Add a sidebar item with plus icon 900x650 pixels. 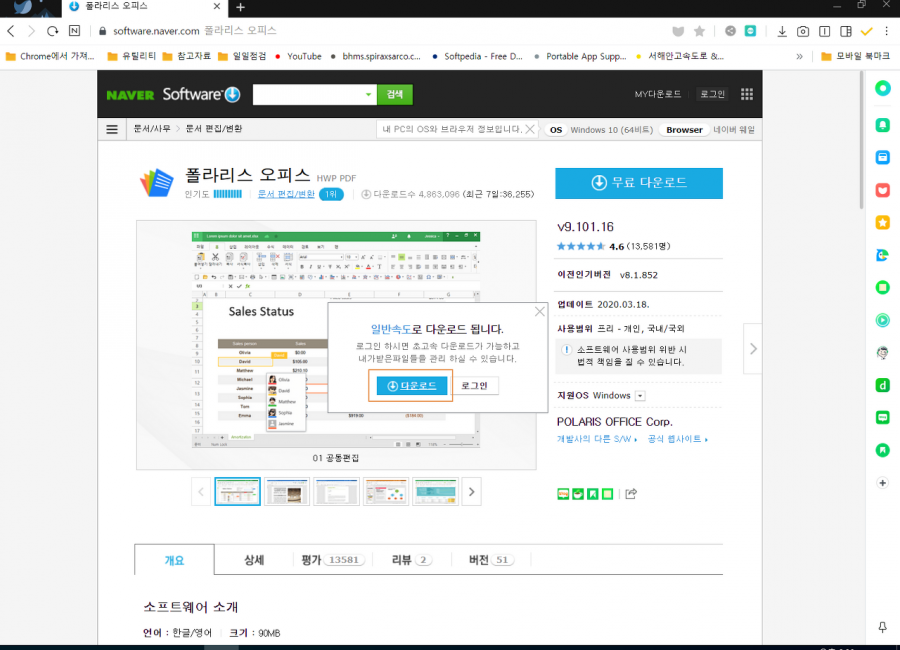[x=883, y=483]
